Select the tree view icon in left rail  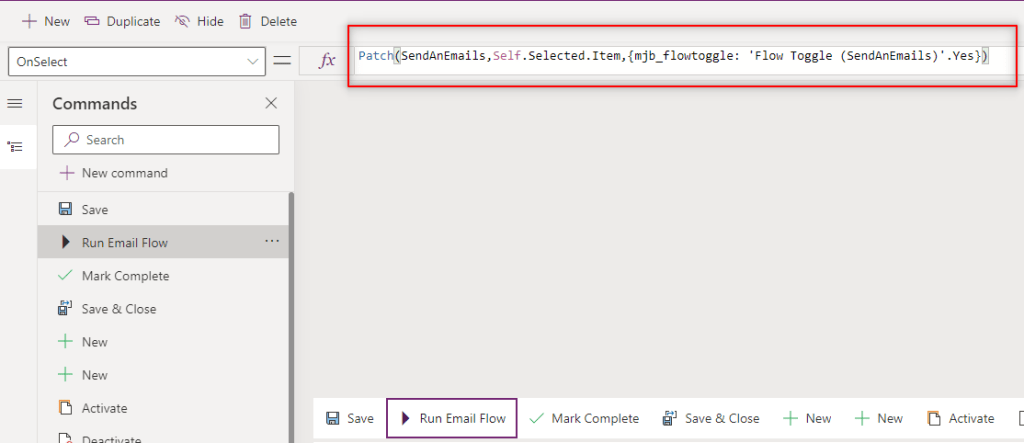pos(15,146)
